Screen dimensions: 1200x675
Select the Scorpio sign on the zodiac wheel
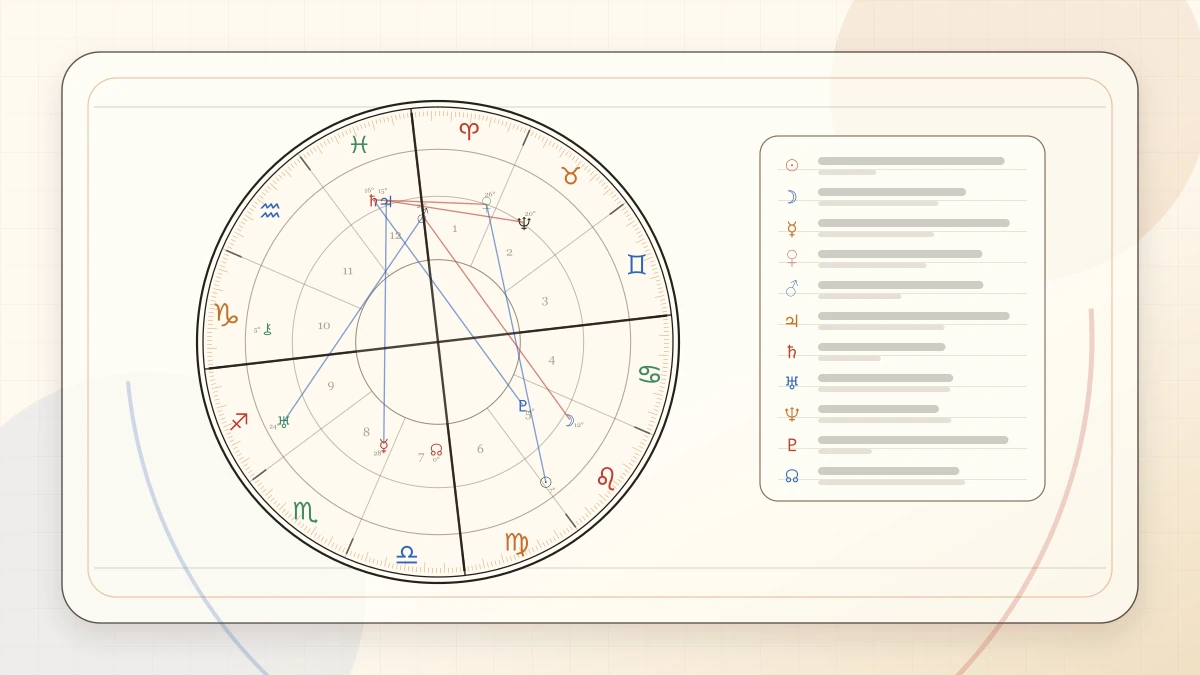[304, 511]
